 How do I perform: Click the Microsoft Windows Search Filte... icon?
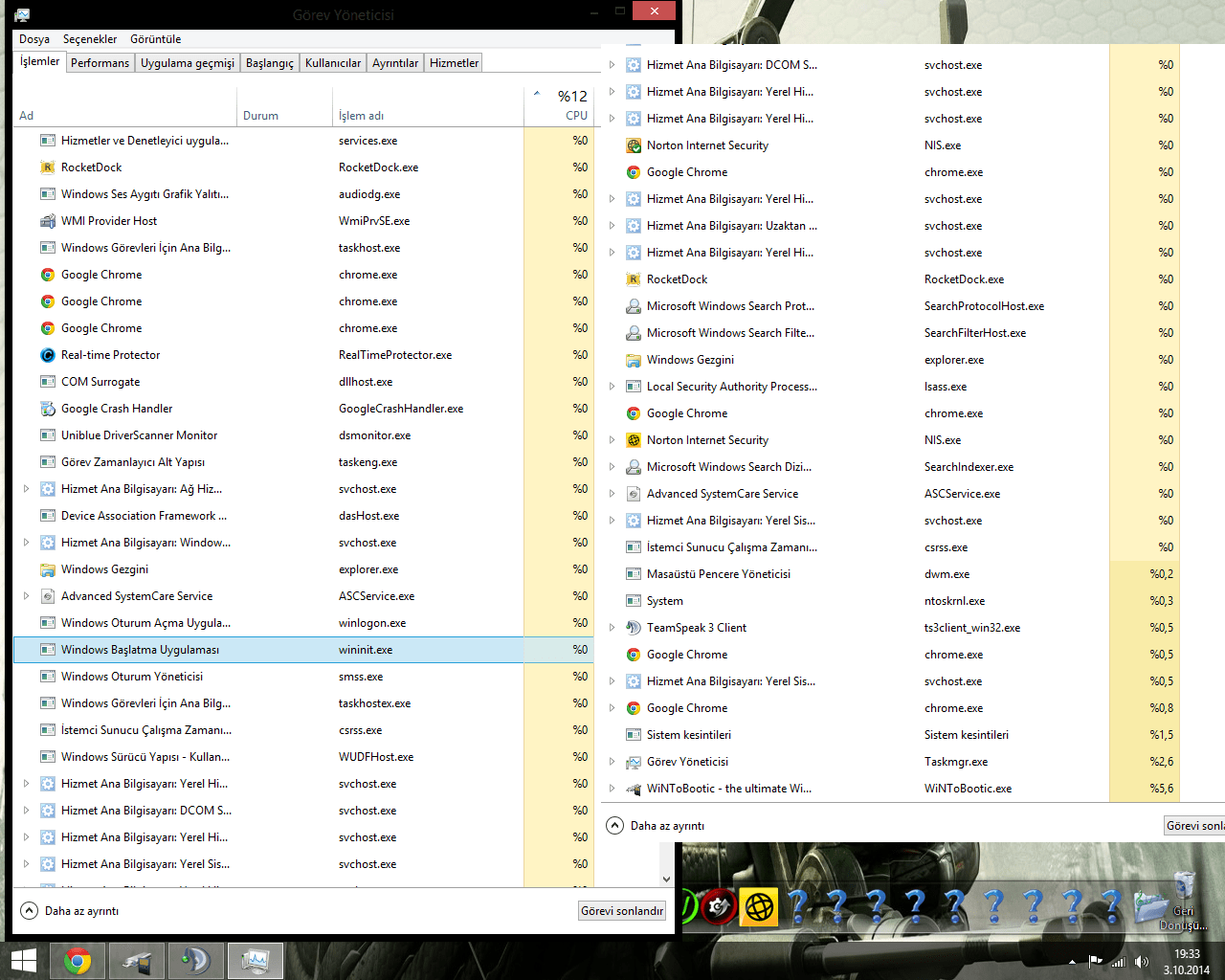tap(634, 333)
